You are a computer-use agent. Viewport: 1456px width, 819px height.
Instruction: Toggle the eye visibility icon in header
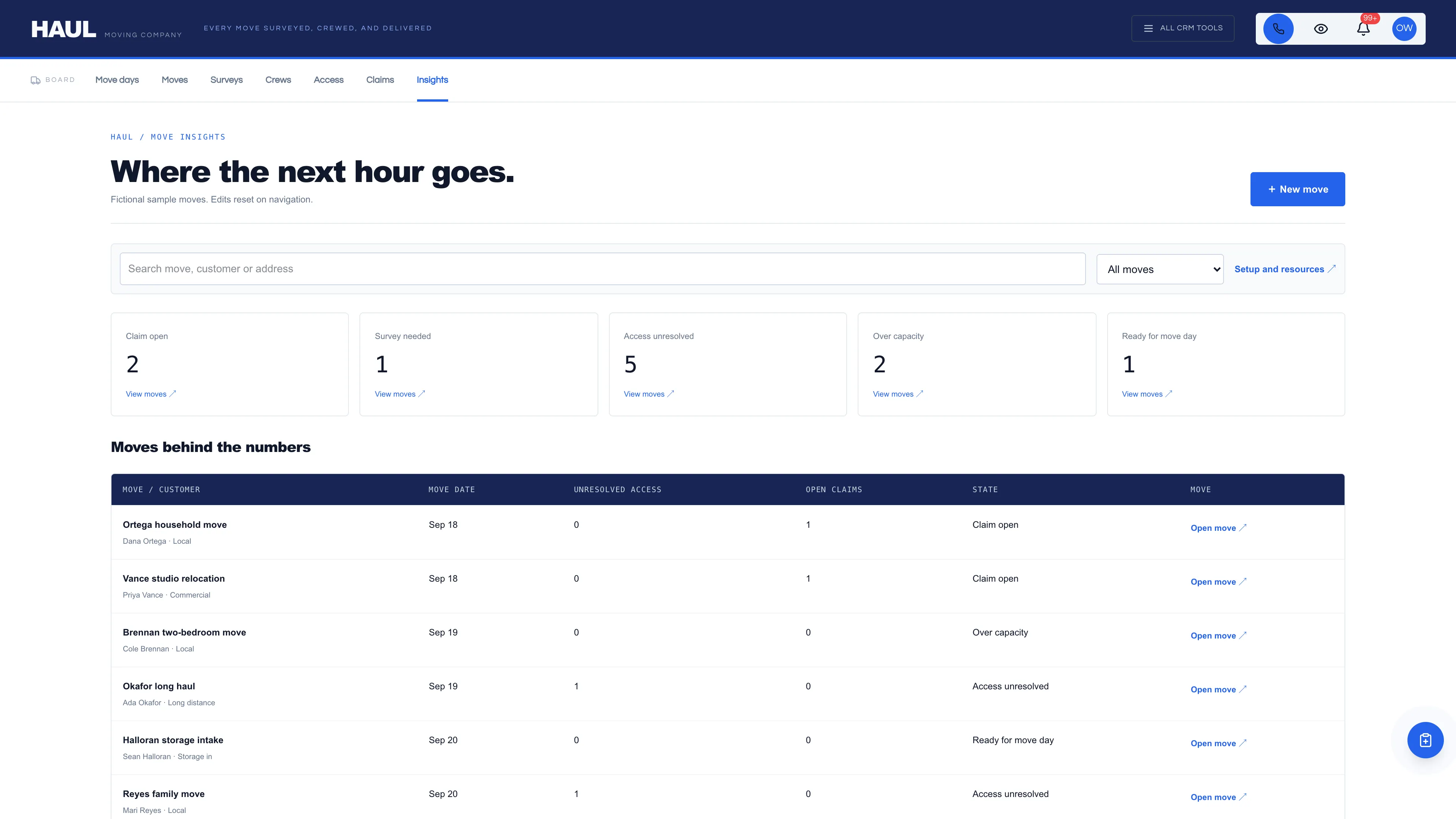(1320, 29)
